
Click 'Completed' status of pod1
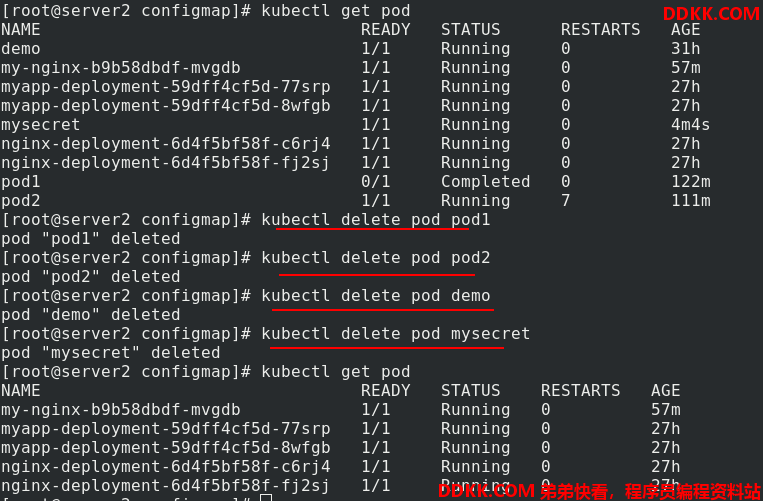click(x=485, y=182)
